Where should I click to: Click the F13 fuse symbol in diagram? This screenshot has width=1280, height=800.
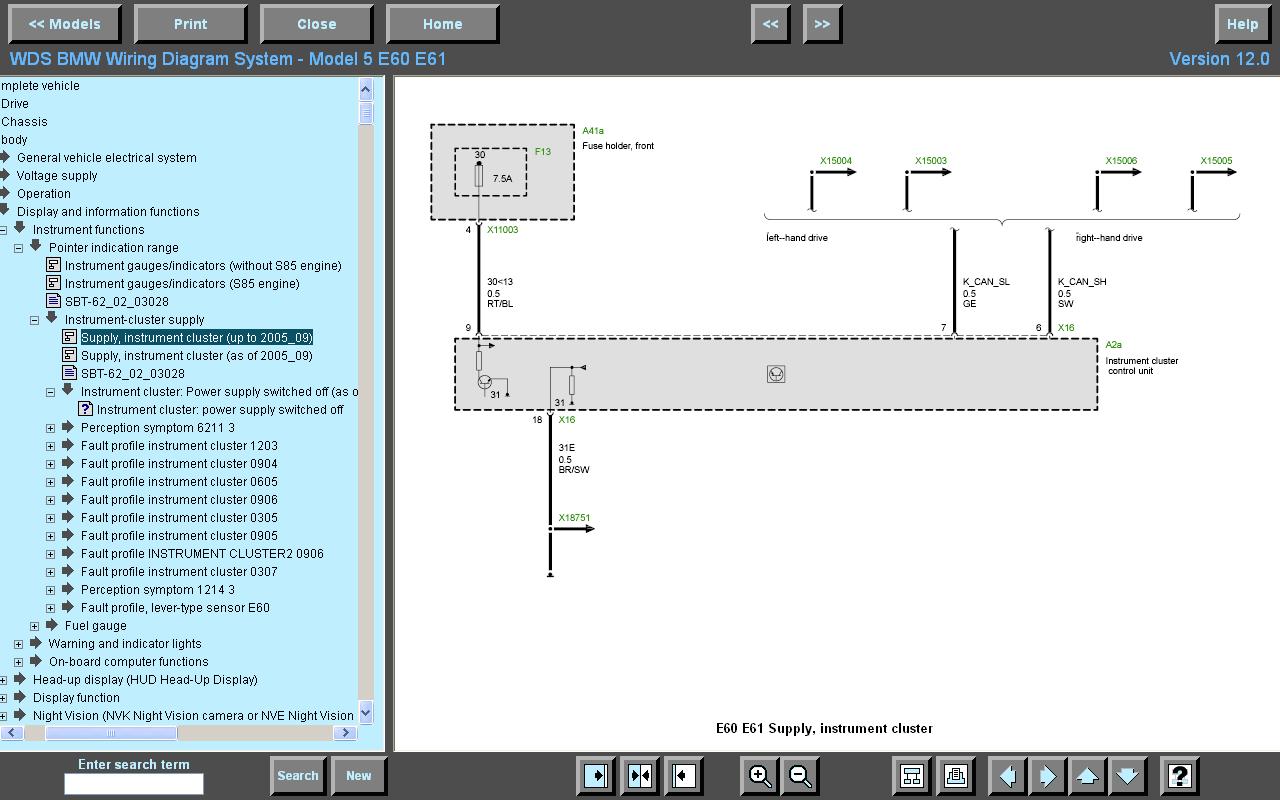pyautogui.click(x=479, y=177)
